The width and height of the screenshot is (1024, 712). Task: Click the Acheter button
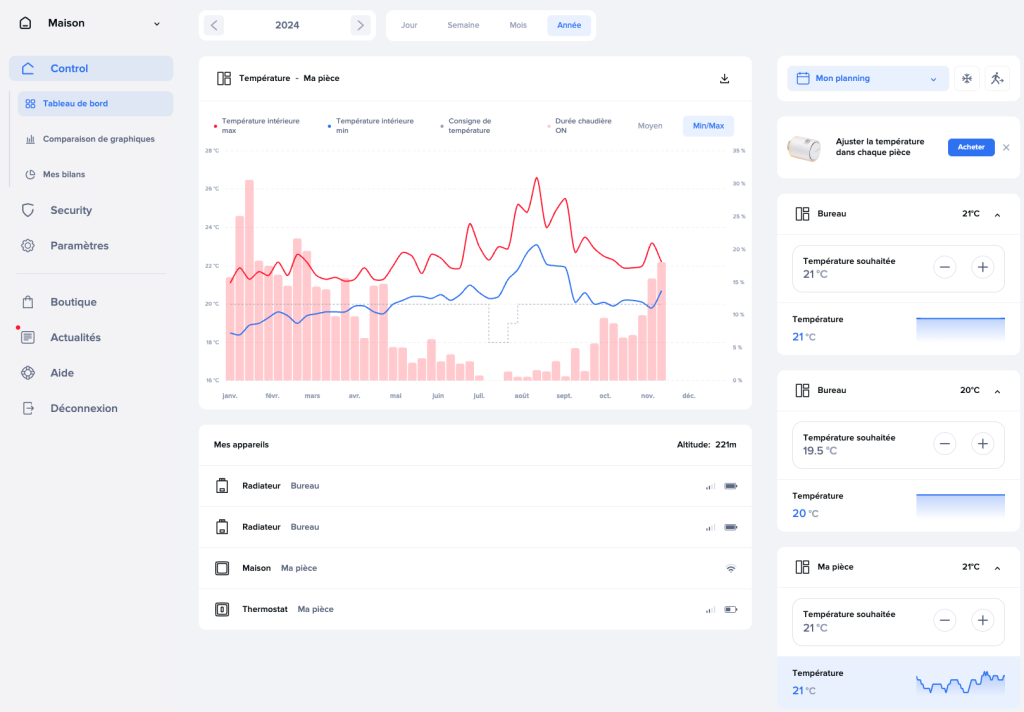click(x=970, y=147)
